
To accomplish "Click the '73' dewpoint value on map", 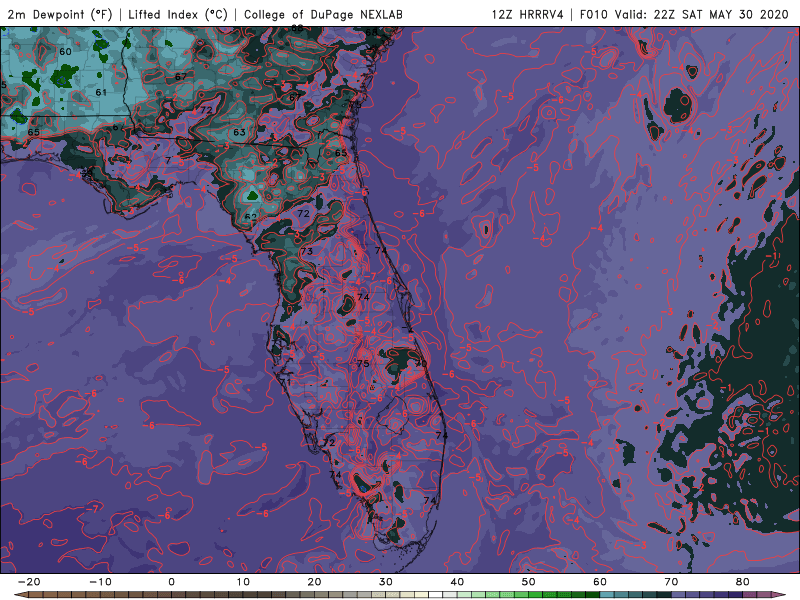I will point(307,251).
